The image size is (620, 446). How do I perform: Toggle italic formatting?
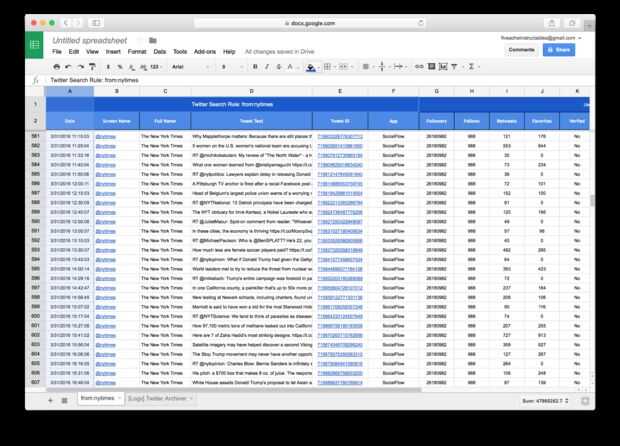click(x=267, y=67)
